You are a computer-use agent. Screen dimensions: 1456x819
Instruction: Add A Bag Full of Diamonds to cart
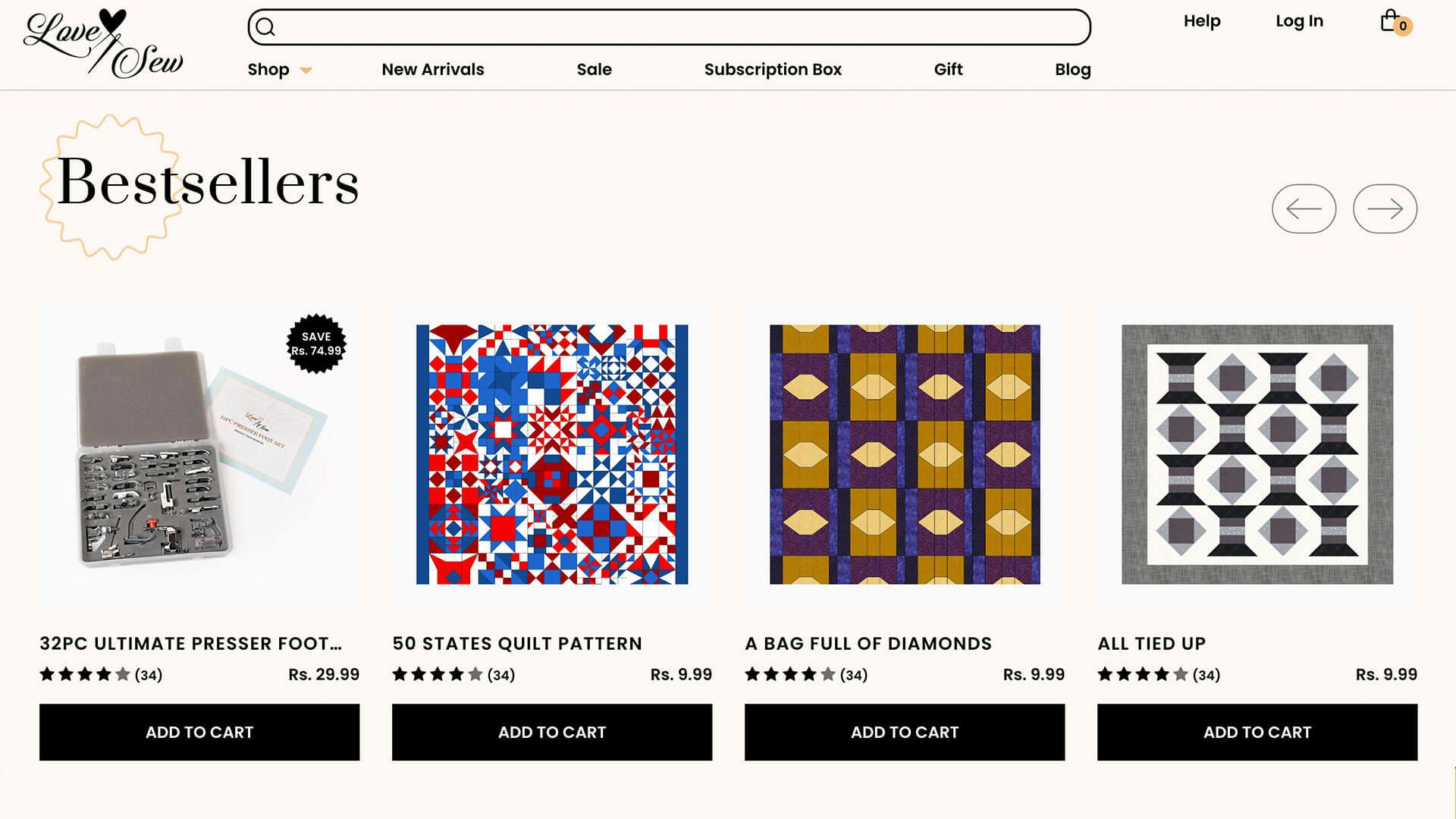[905, 732]
